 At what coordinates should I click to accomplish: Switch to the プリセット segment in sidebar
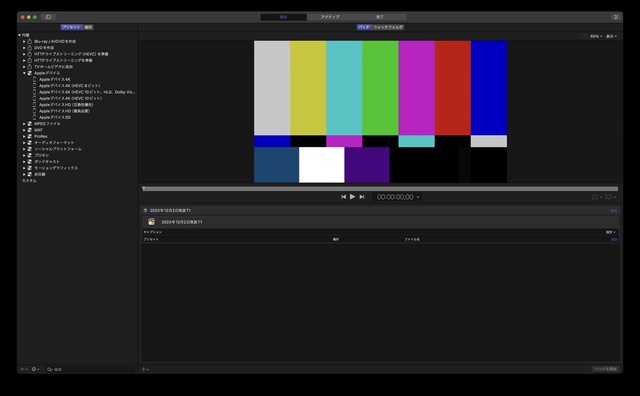[72, 27]
